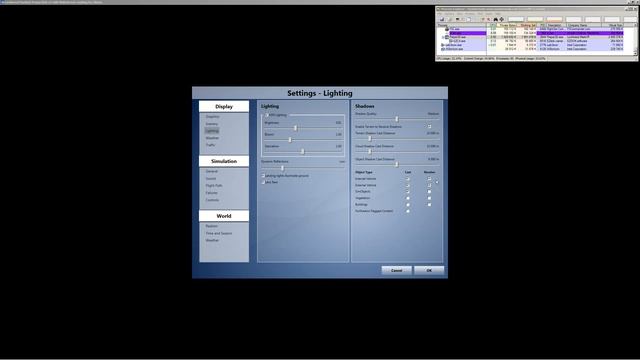Select the purple highlighted process row
Viewport: 640px width, 360px height.
point(531,33)
